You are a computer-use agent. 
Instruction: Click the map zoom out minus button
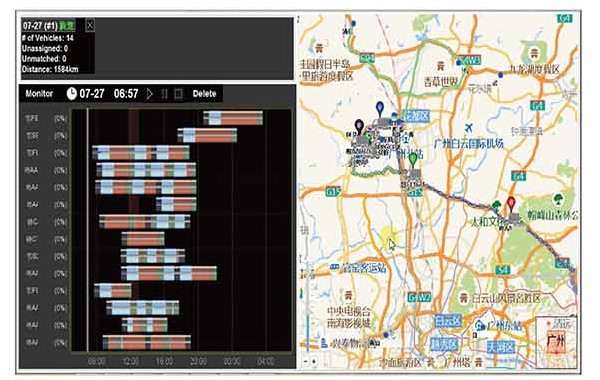coord(305,361)
